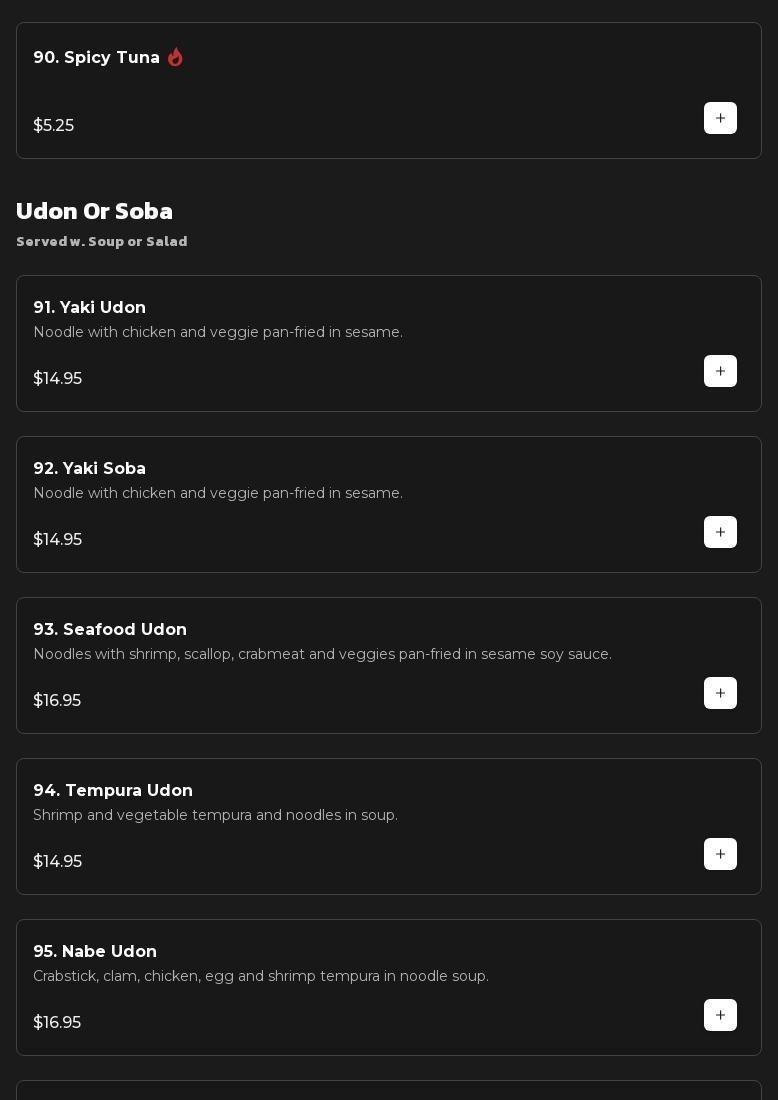The width and height of the screenshot is (778, 1100).
Task: Tap the plus button for Tempura Udon
Action: pyautogui.click(x=720, y=854)
